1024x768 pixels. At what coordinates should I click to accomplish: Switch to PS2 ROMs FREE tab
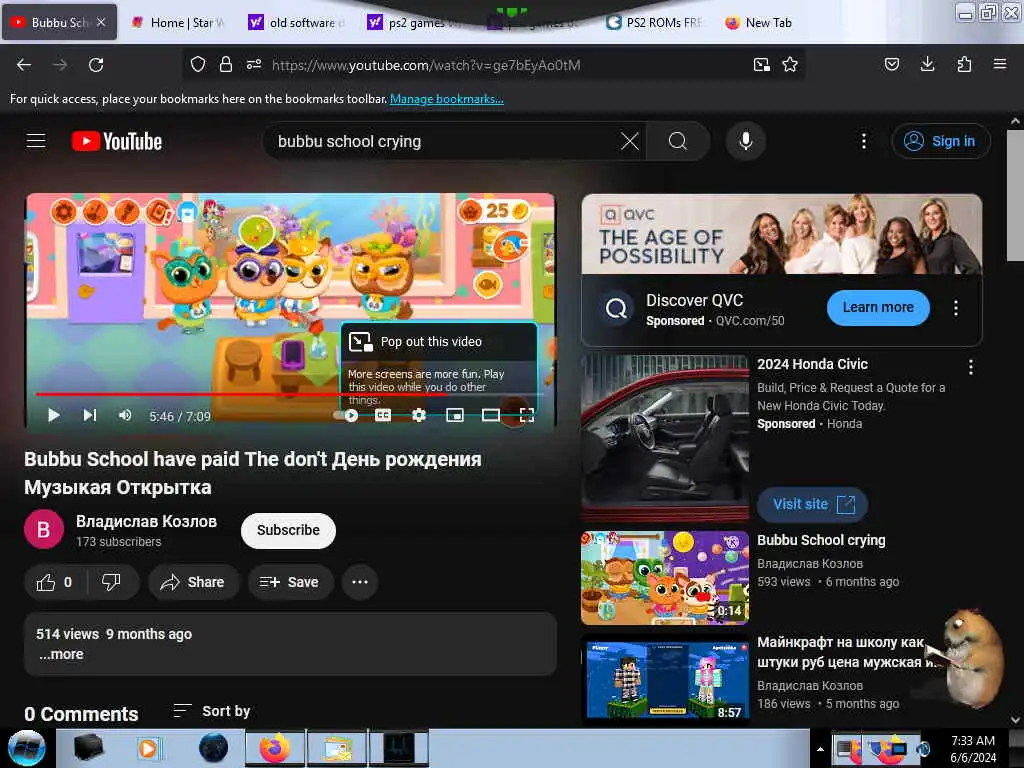tap(655, 23)
